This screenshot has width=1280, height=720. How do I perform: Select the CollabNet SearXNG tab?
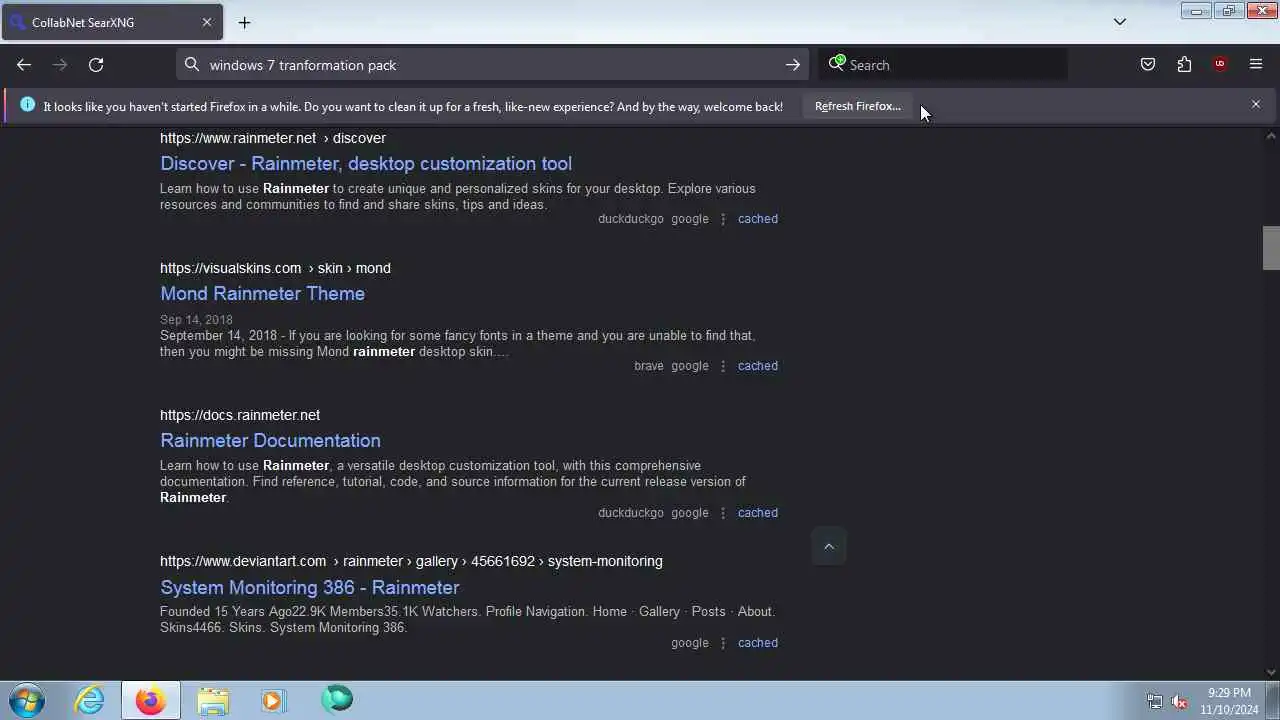click(111, 22)
